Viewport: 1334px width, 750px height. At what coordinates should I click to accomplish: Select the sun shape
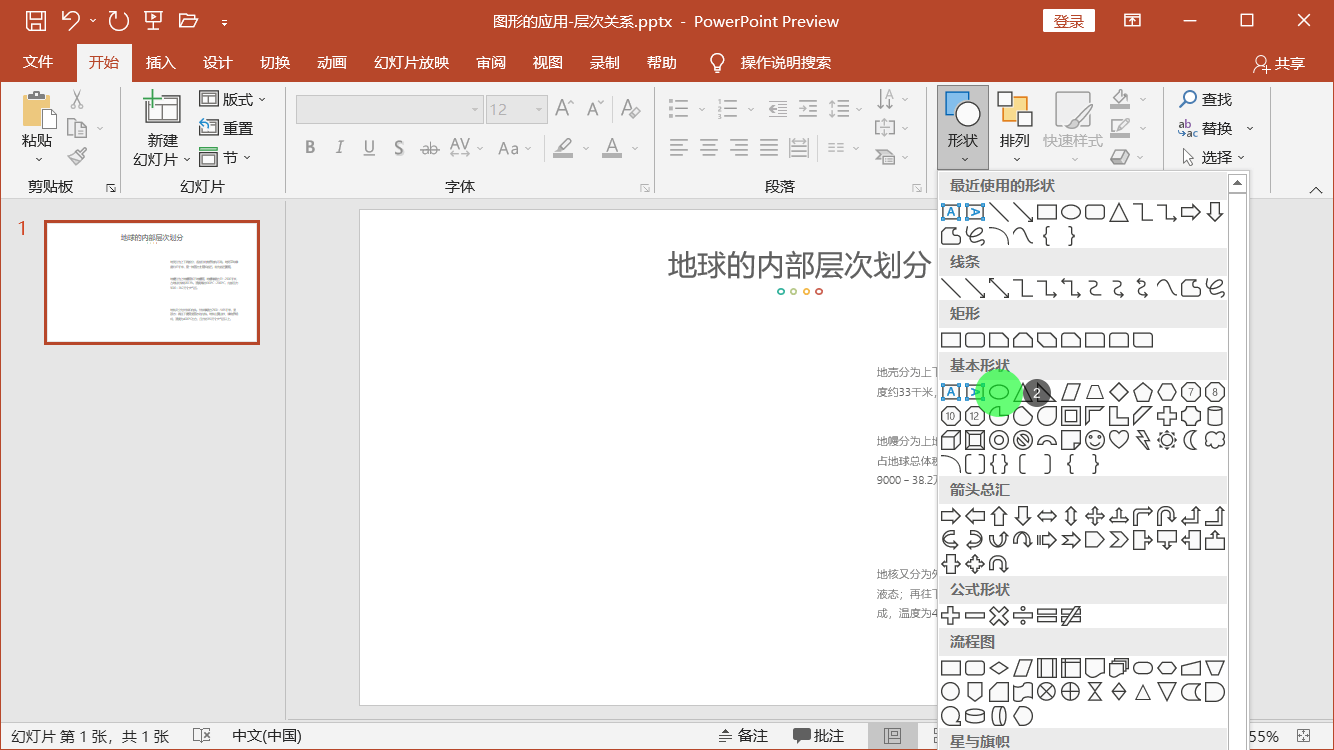[1167, 440]
